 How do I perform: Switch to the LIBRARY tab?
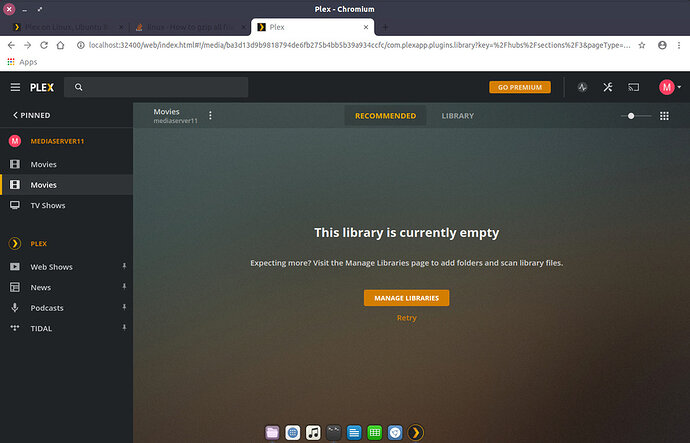coord(458,116)
